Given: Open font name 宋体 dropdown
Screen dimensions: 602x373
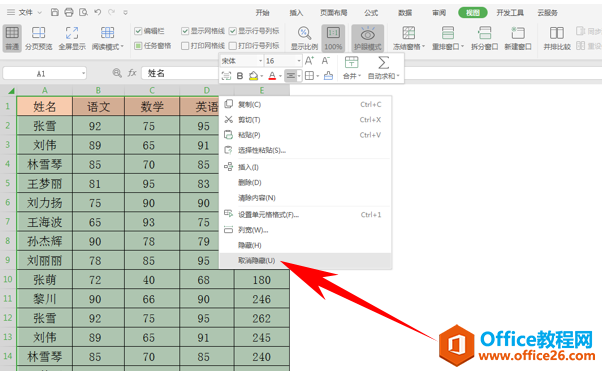Looking at the screenshot, I should pos(260,61).
